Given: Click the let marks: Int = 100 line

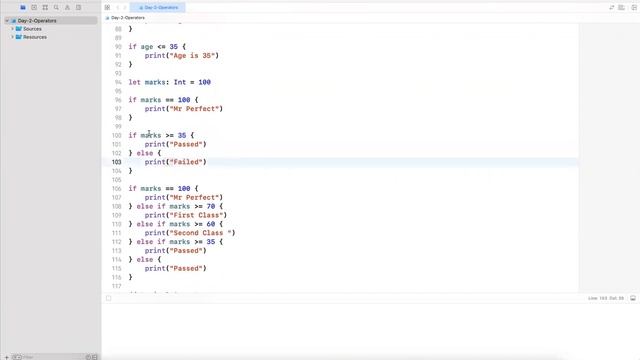Looking at the screenshot, I should pyautogui.click(x=170, y=82).
